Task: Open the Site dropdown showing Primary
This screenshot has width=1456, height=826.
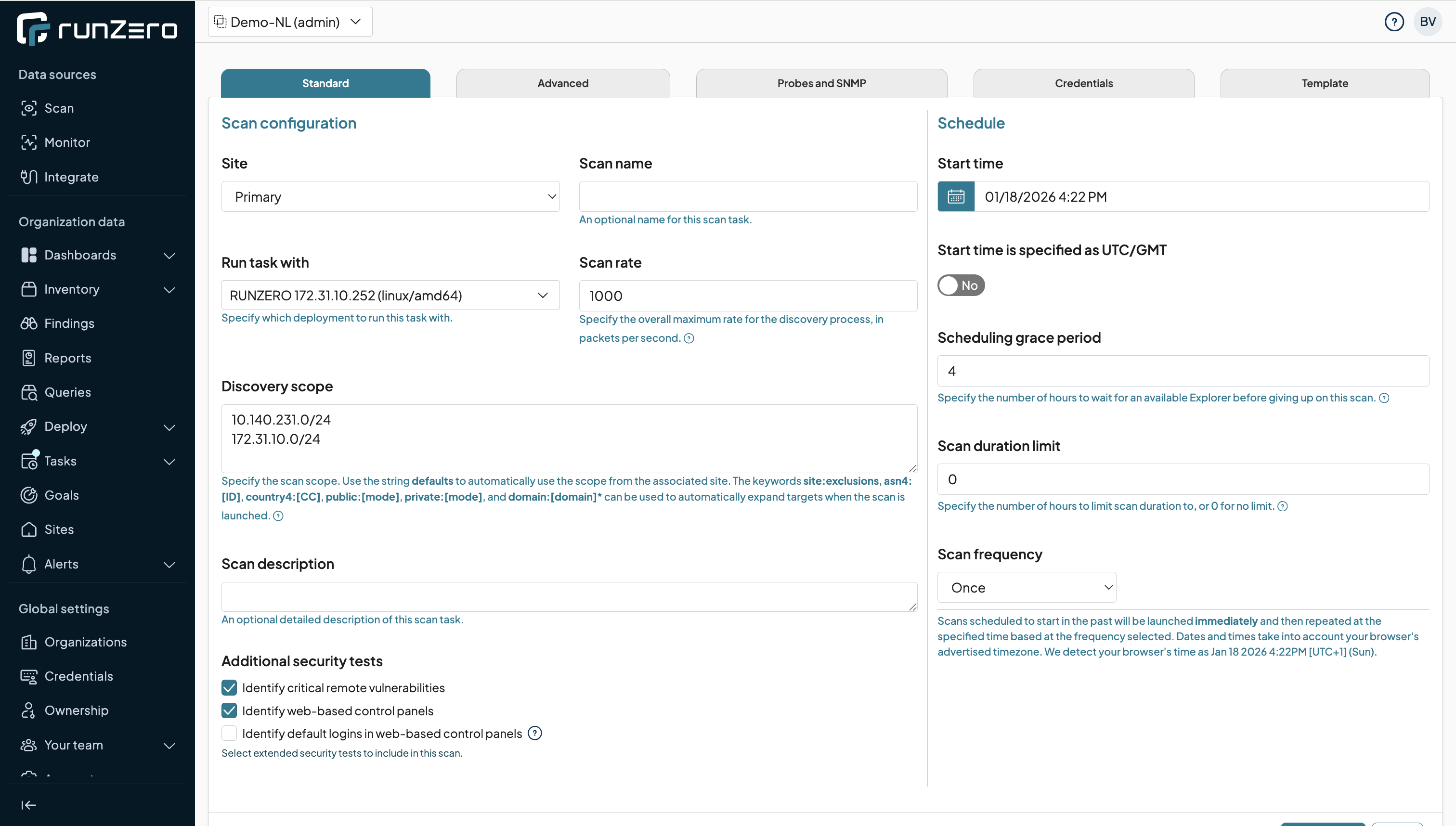Action: coord(390,196)
